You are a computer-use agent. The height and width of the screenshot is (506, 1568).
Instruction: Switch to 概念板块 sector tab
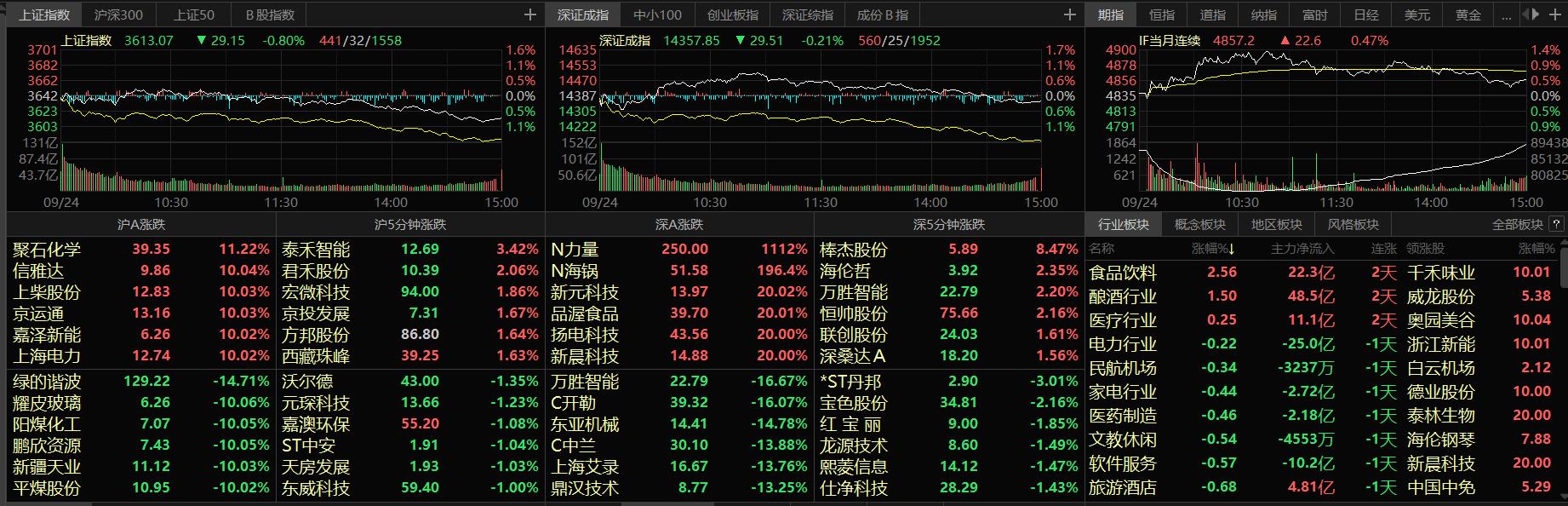tap(1200, 225)
